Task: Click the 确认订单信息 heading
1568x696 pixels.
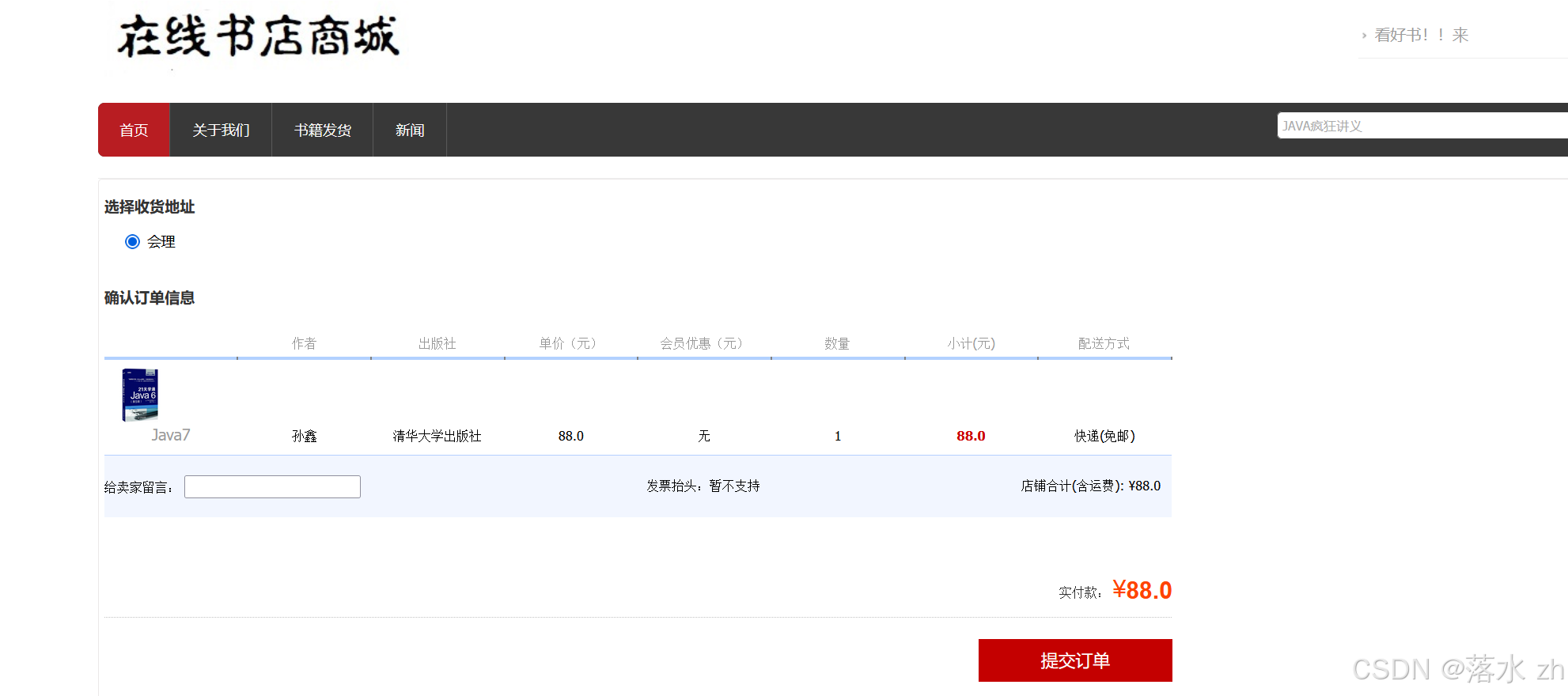Action: coord(150,297)
